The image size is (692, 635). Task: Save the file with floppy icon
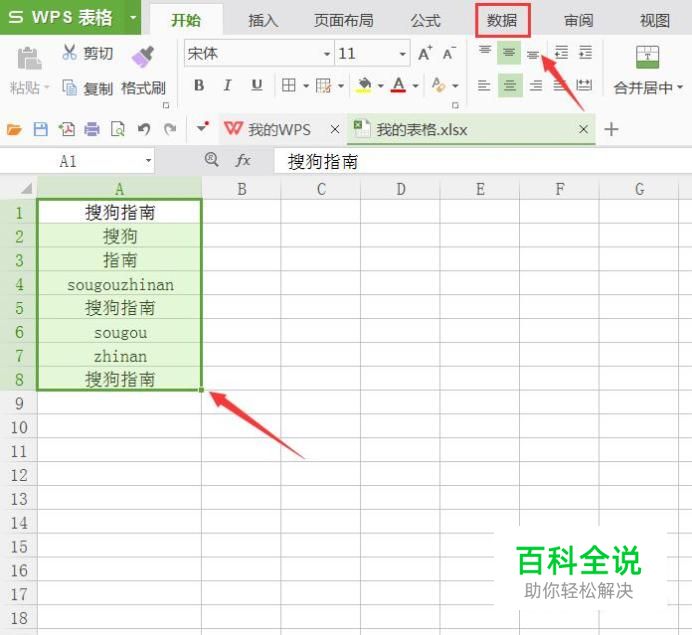41,129
